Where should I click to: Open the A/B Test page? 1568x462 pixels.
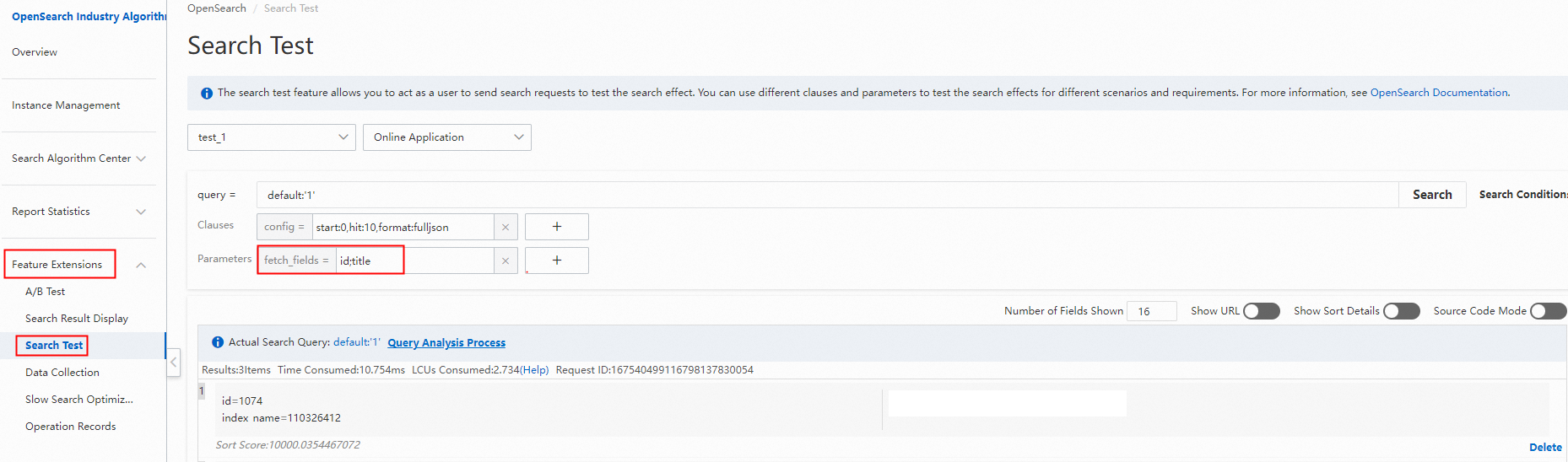(46, 292)
